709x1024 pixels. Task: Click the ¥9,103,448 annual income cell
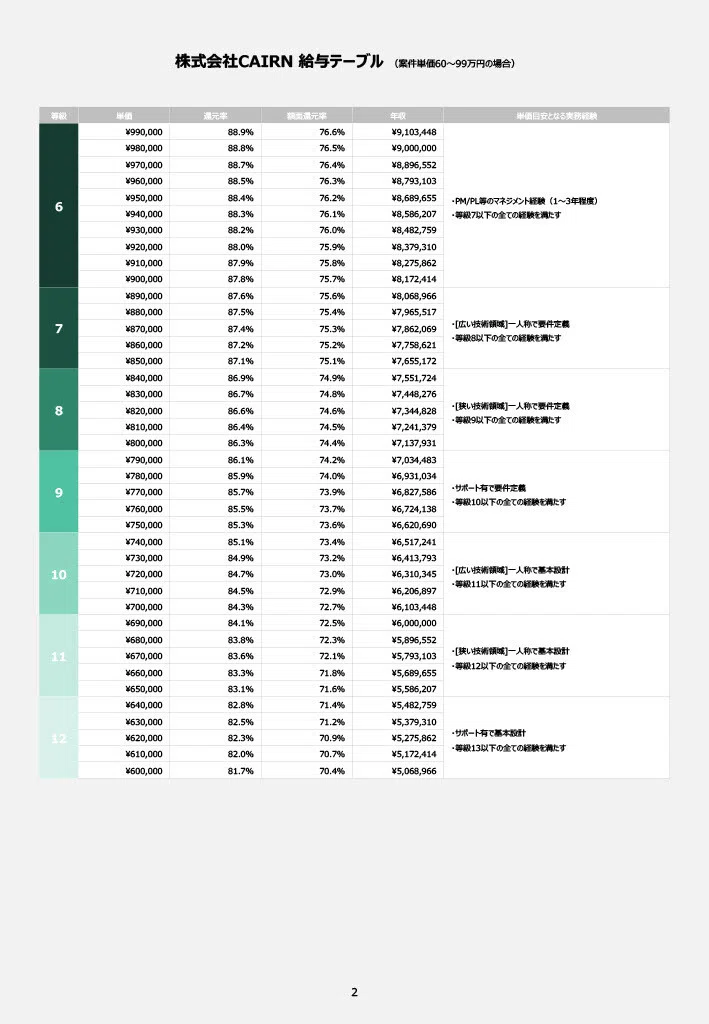tap(398, 132)
